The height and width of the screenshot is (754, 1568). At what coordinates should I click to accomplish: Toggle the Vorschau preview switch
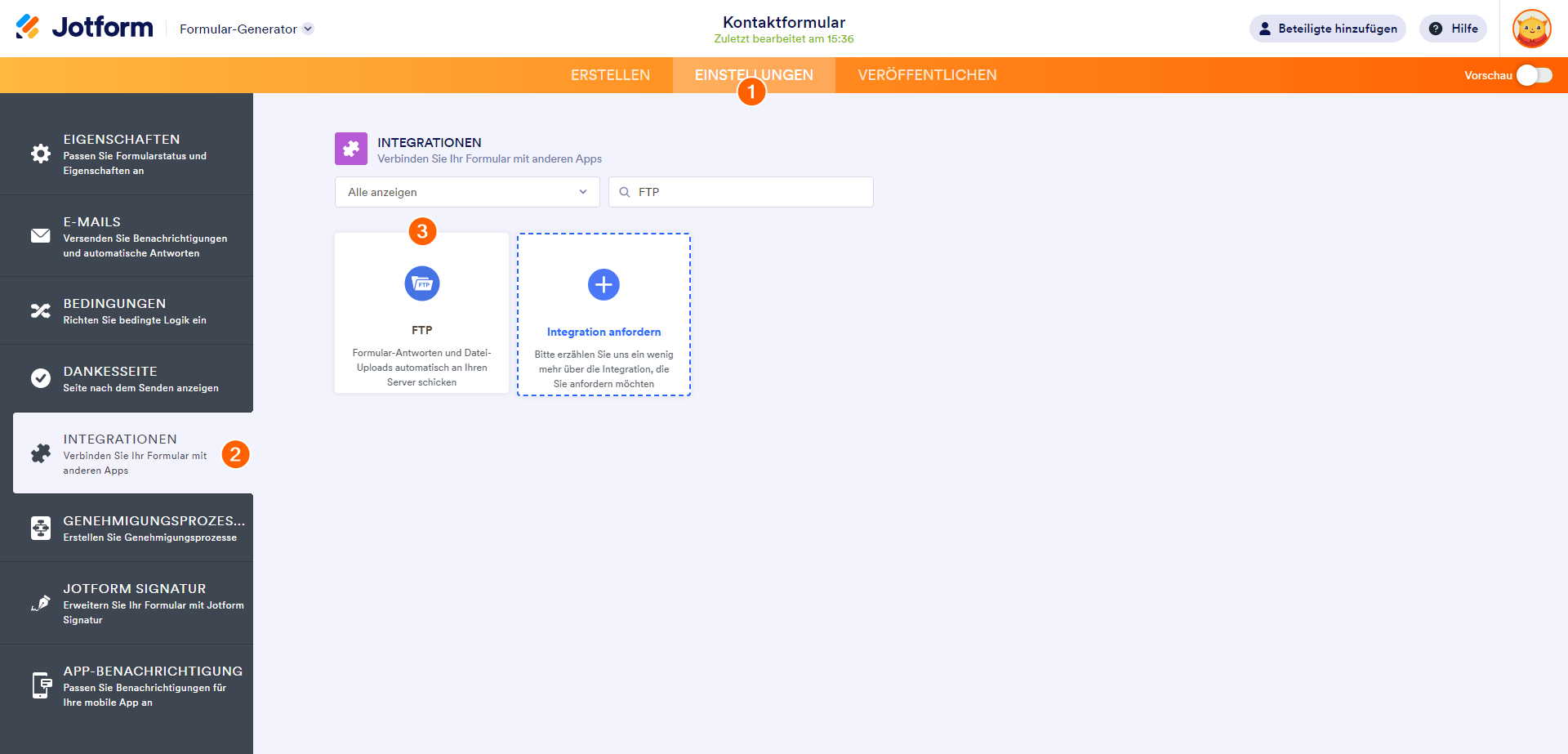pyautogui.click(x=1534, y=75)
